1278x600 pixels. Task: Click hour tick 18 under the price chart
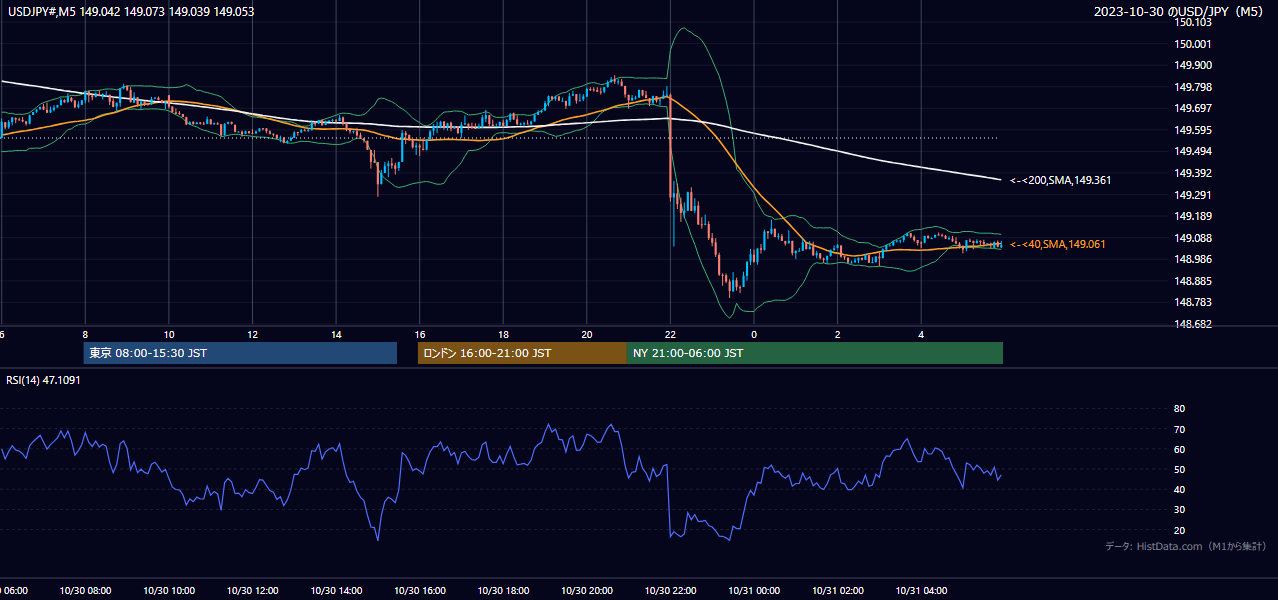pyautogui.click(x=503, y=335)
